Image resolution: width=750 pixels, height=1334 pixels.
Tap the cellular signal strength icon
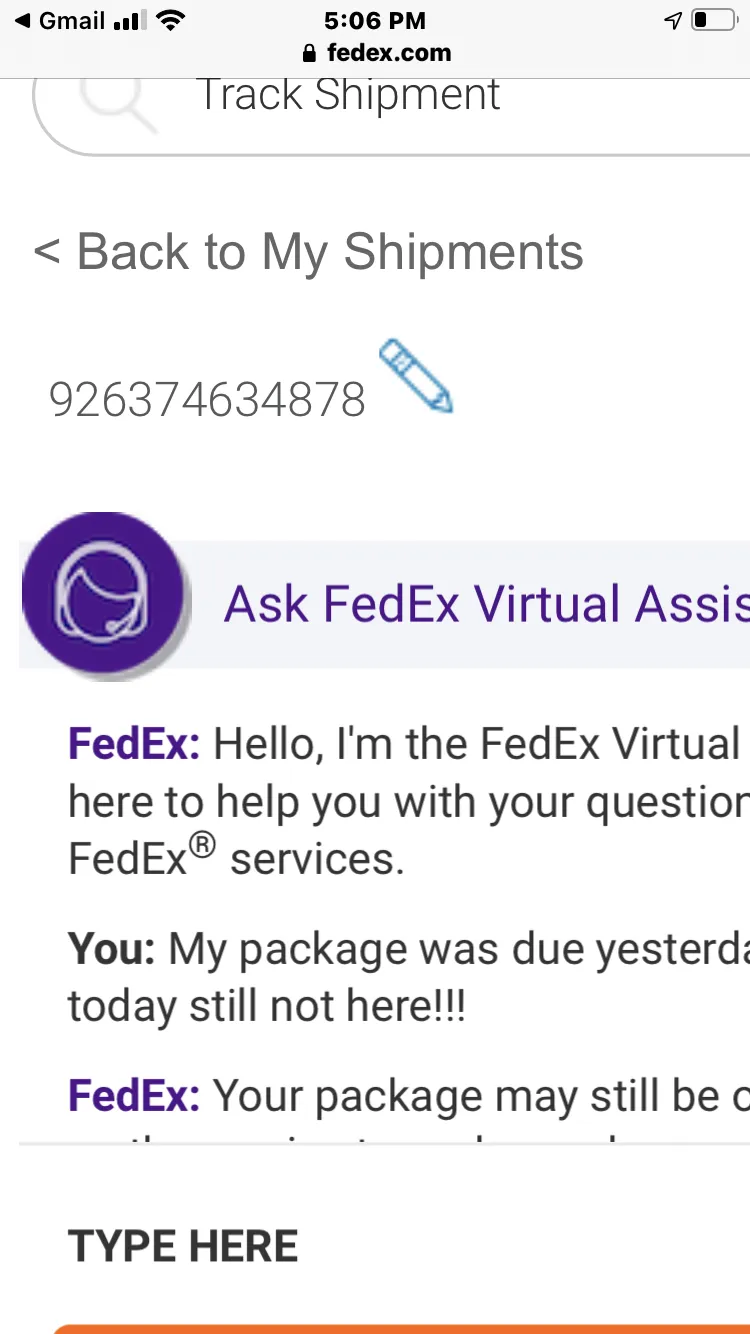pos(127,20)
